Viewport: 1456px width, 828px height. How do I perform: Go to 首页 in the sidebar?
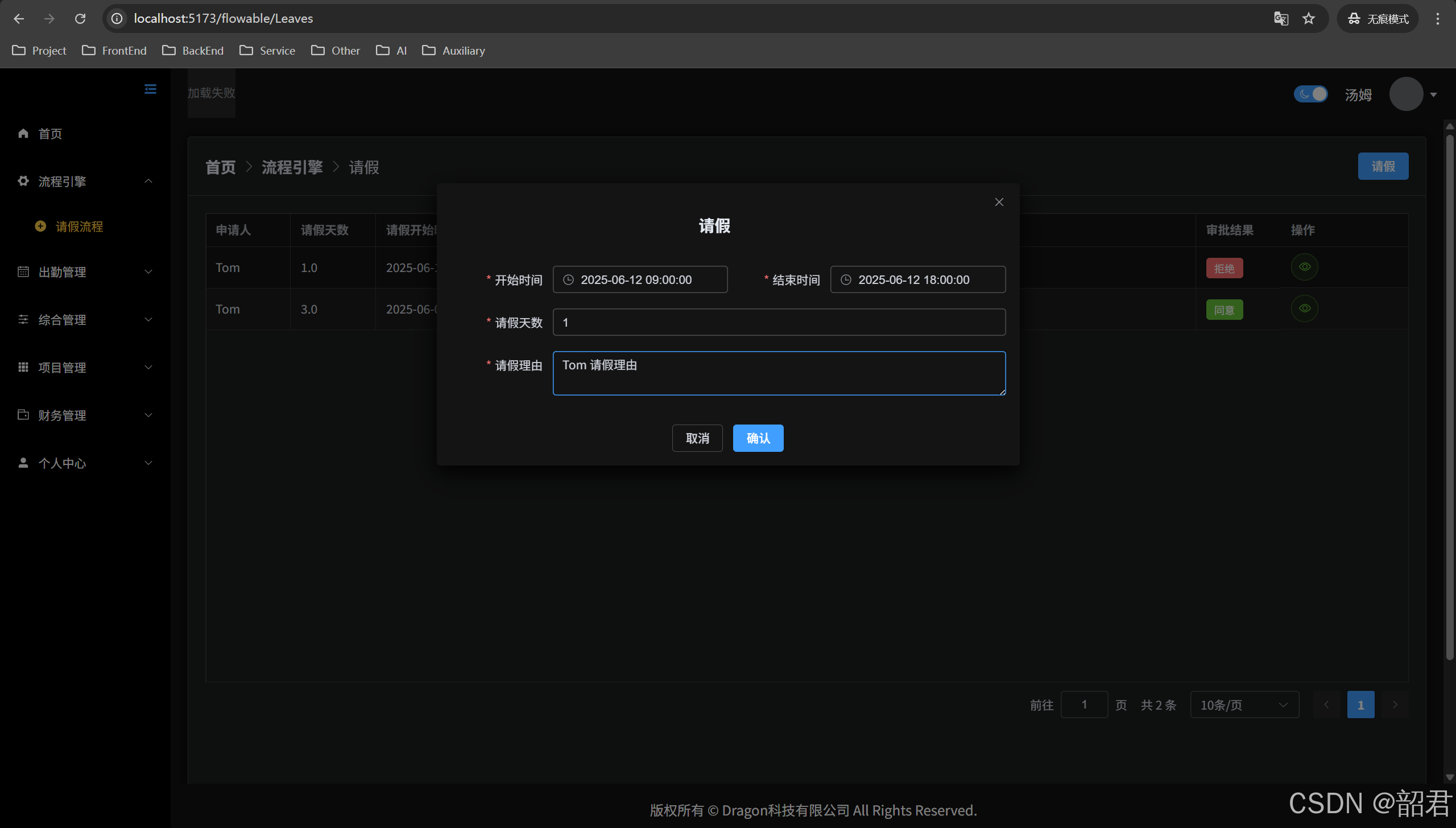coord(50,134)
